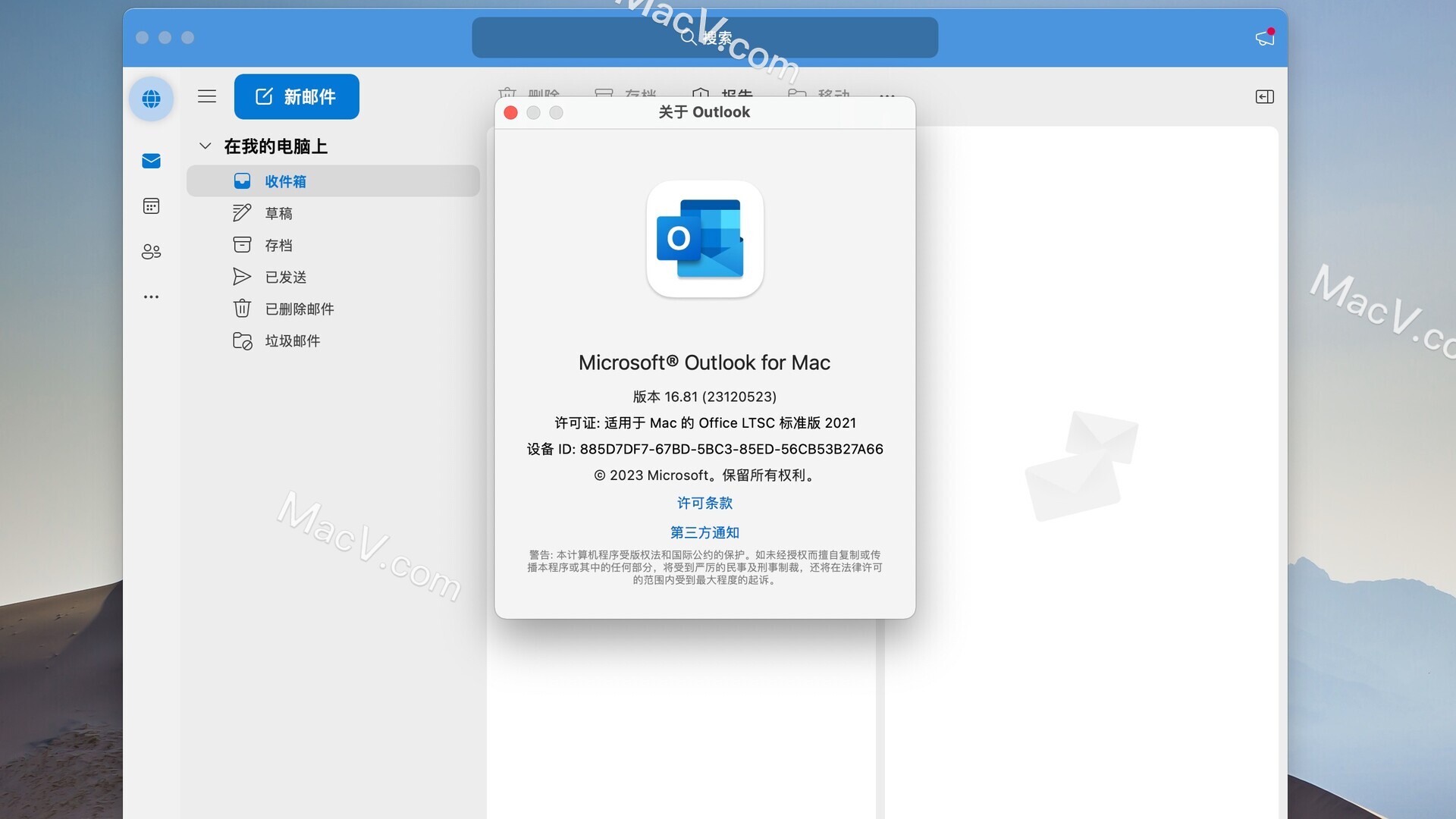This screenshot has height=819, width=1456.
Task: Open the megaphone notifications icon
Action: click(1265, 37)
